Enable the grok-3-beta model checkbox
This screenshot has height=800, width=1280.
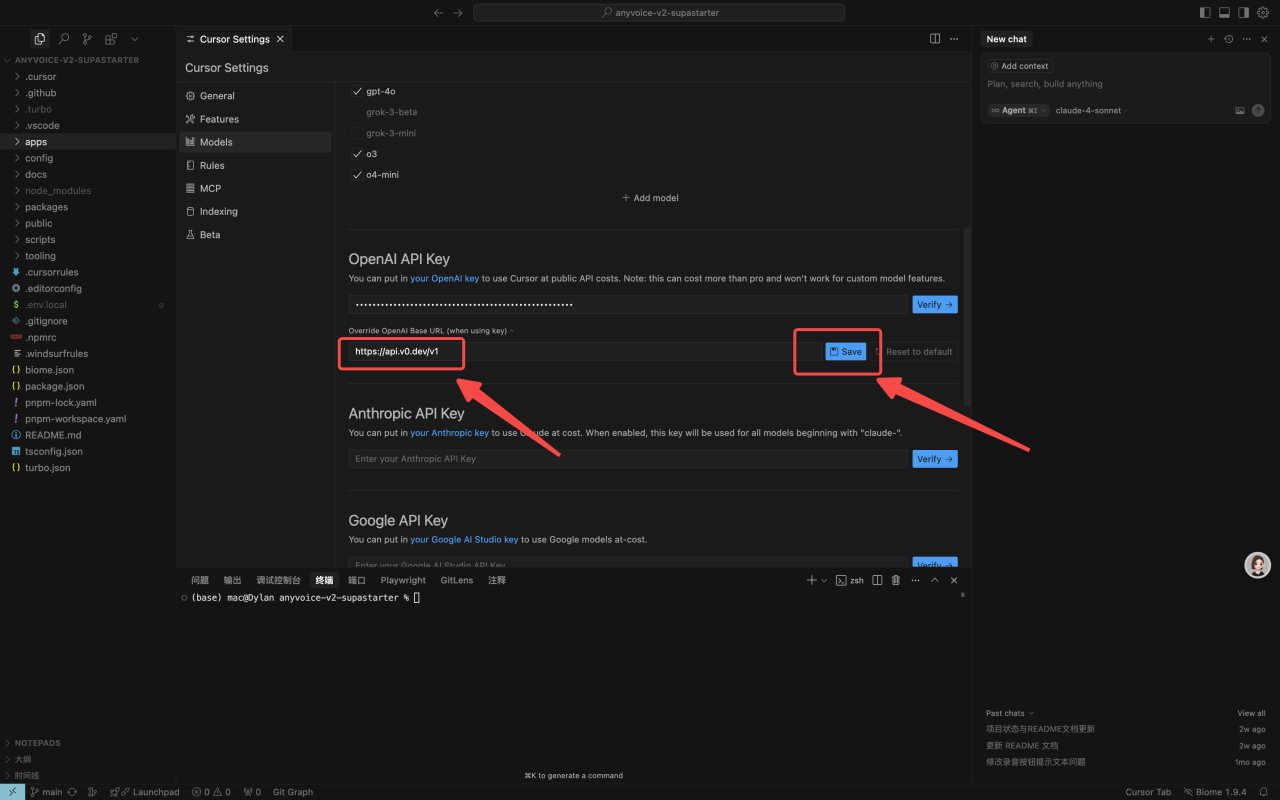point(358,112)
